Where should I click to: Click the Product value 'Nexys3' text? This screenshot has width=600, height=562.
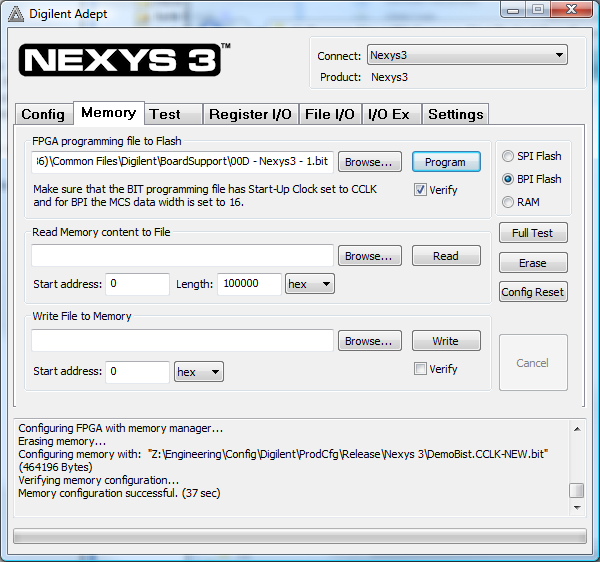pos(390,77)
